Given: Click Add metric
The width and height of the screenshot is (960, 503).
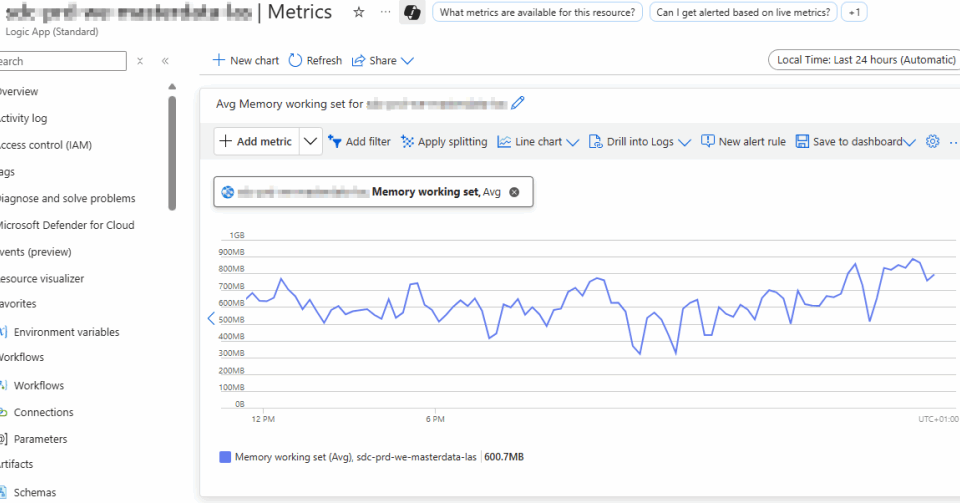Looking at the screenshot, I should click(x=256, y=141).
